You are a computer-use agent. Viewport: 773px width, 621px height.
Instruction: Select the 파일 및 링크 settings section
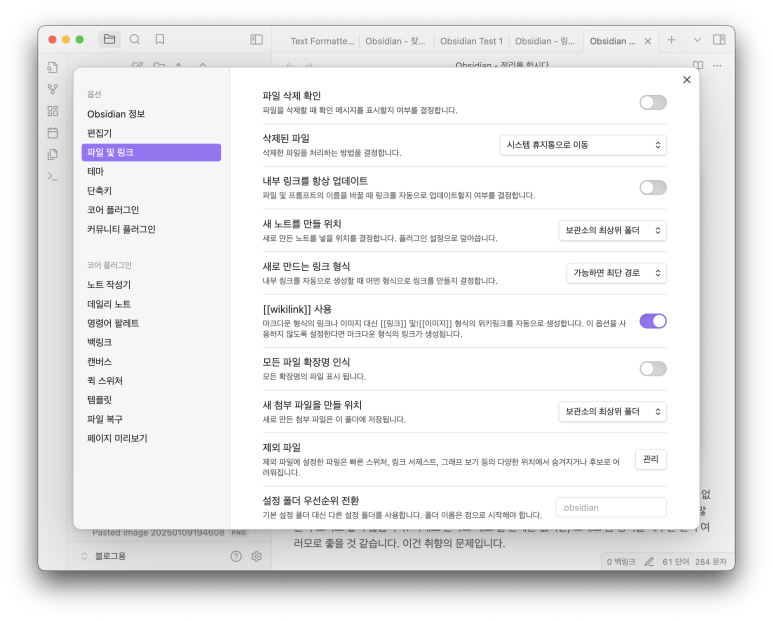click(x=151, y=152)
